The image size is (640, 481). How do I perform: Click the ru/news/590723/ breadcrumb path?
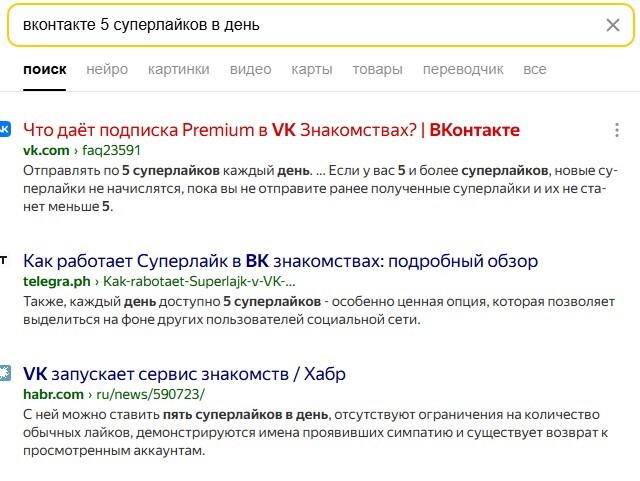tap(150, 394)
